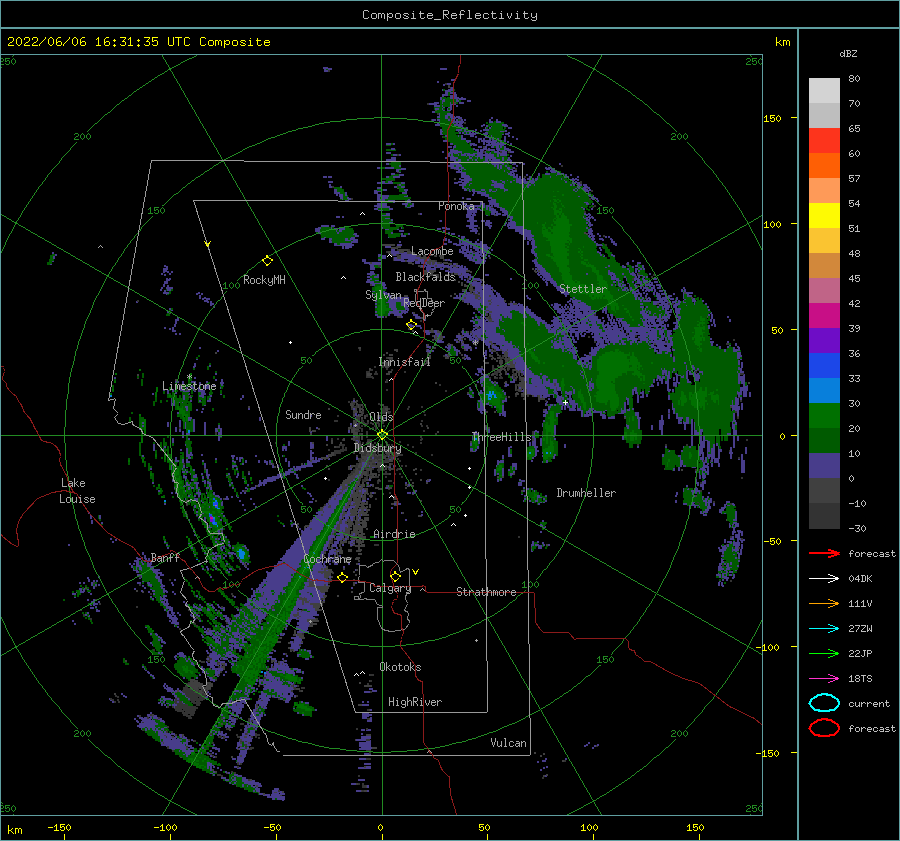Screen dimensions: 900x841
Task: Click the Banff label
Action: coord(165,557)
